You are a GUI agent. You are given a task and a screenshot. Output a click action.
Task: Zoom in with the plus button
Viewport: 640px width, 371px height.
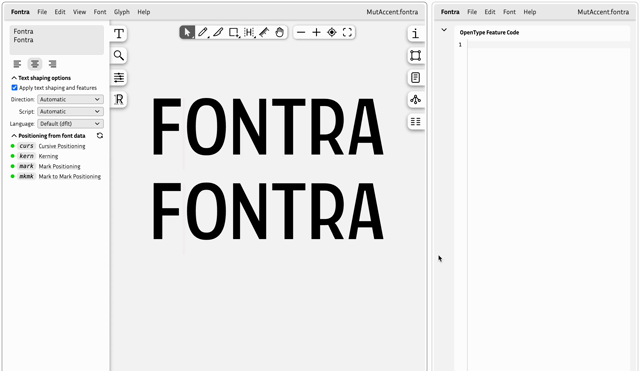pyautogui.click(x=316, y=32)
